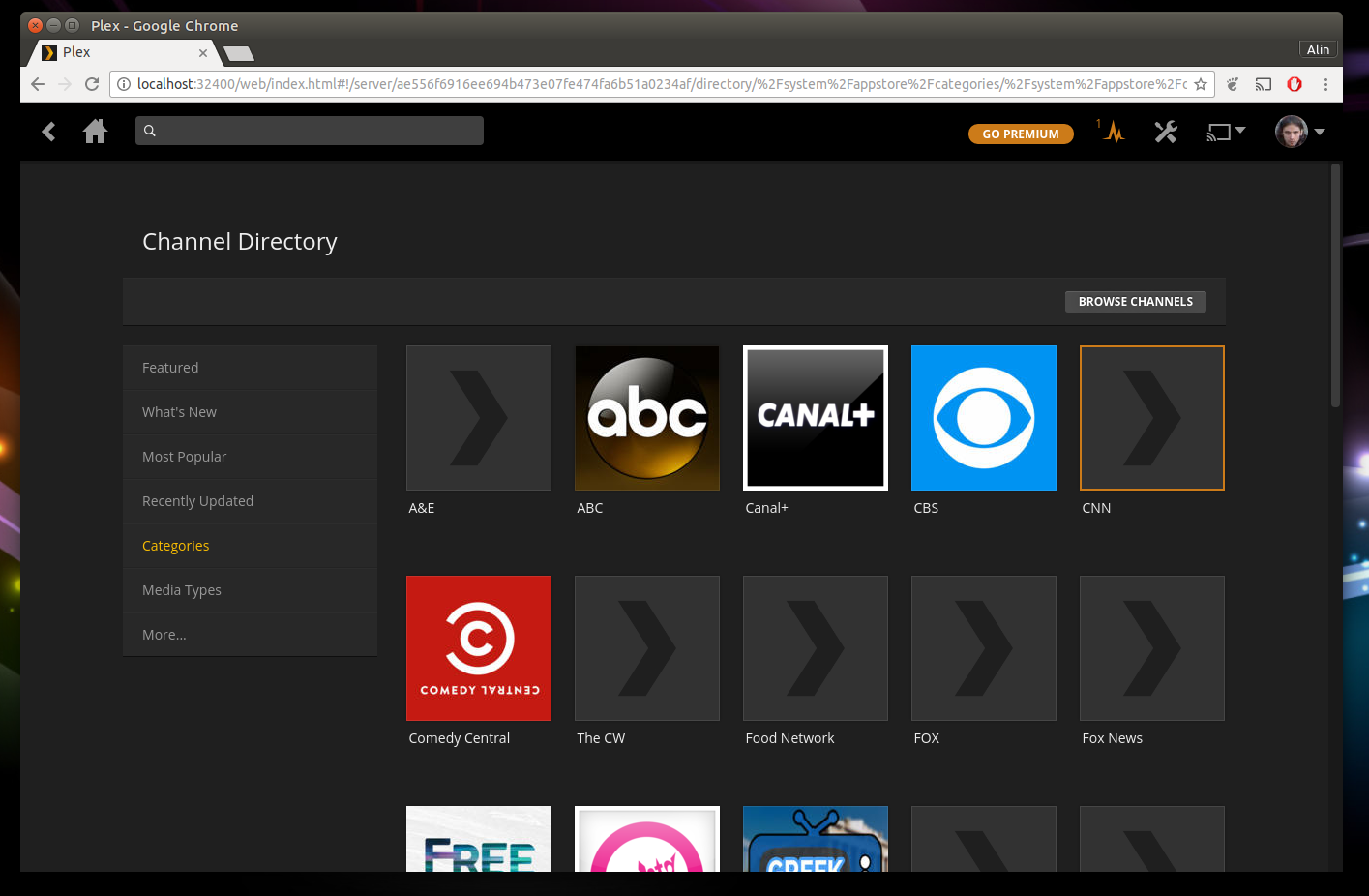The height and width of the screenshot is (896, 1369).
Task: Open Chrome's three-dot menu
Action: [x=1325, y=84]
